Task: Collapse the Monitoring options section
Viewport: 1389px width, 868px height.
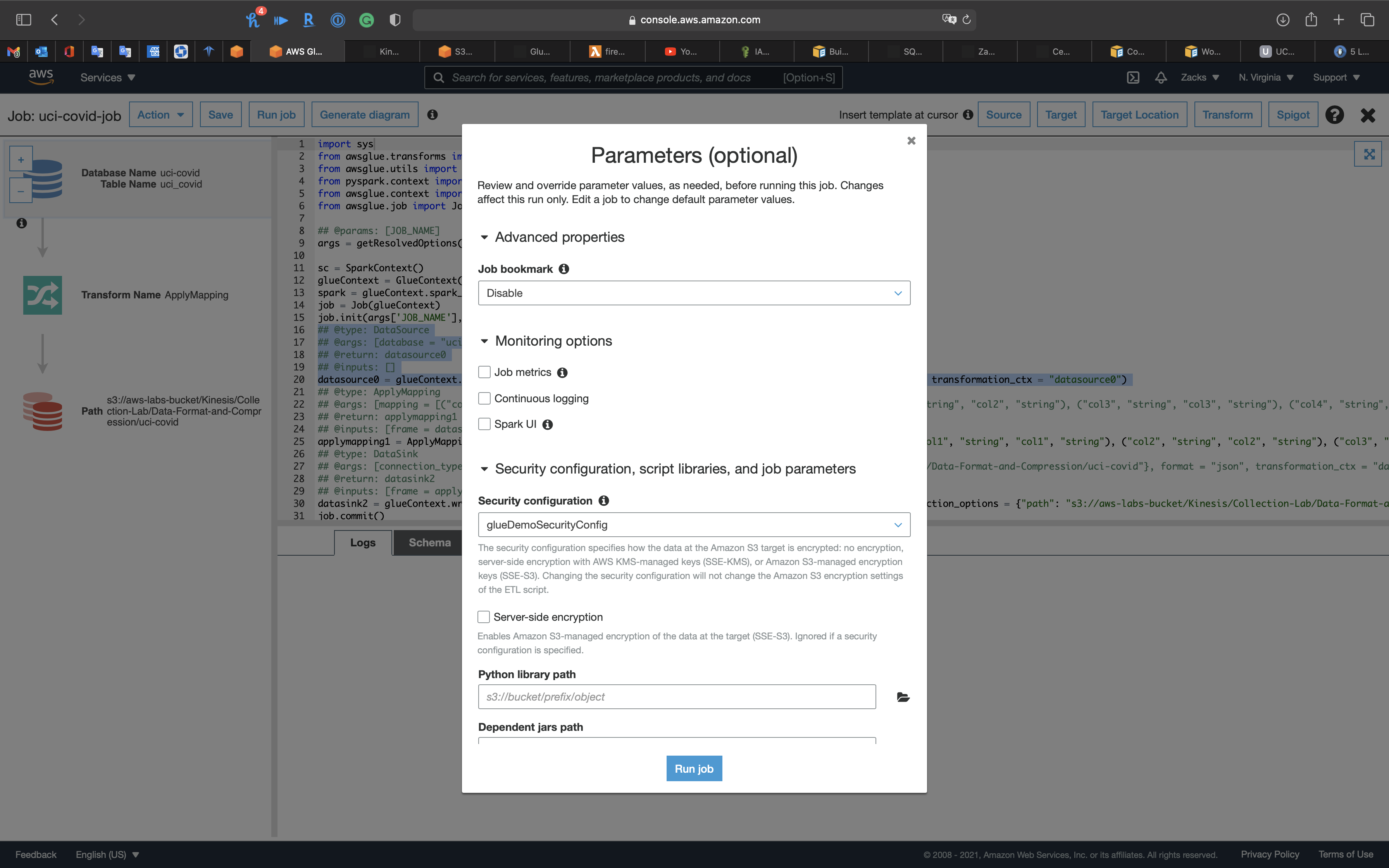Action: tap(484, 341)
